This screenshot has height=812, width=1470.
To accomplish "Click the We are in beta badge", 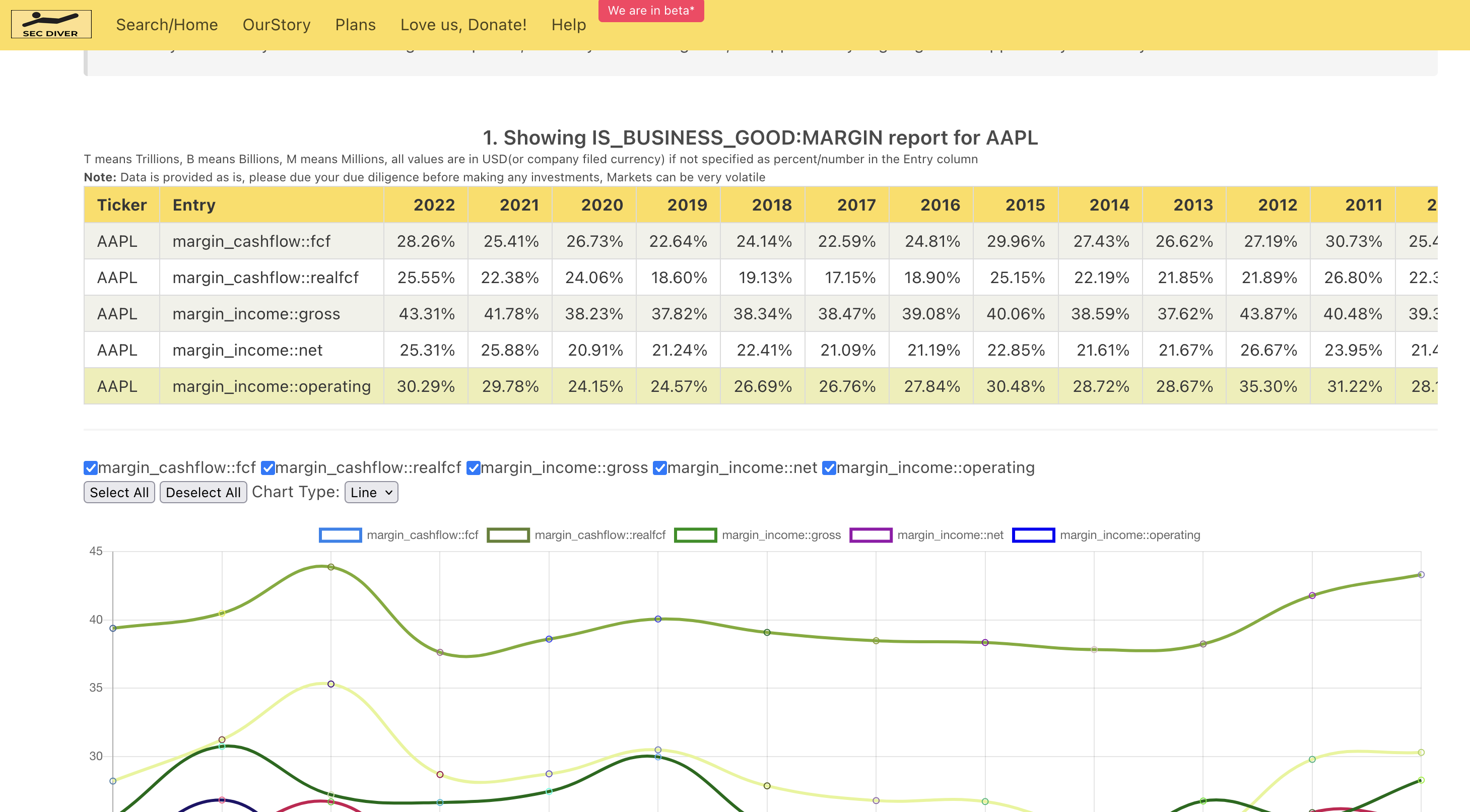I will [651, 10].
